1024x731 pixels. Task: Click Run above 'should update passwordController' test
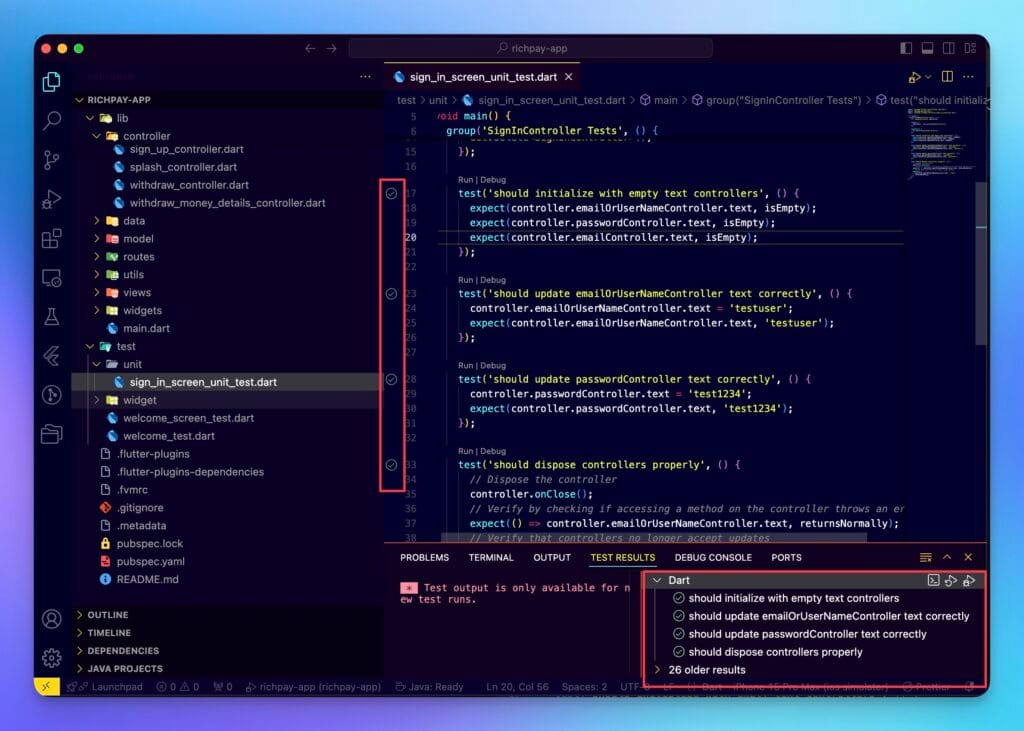[465, 365]
